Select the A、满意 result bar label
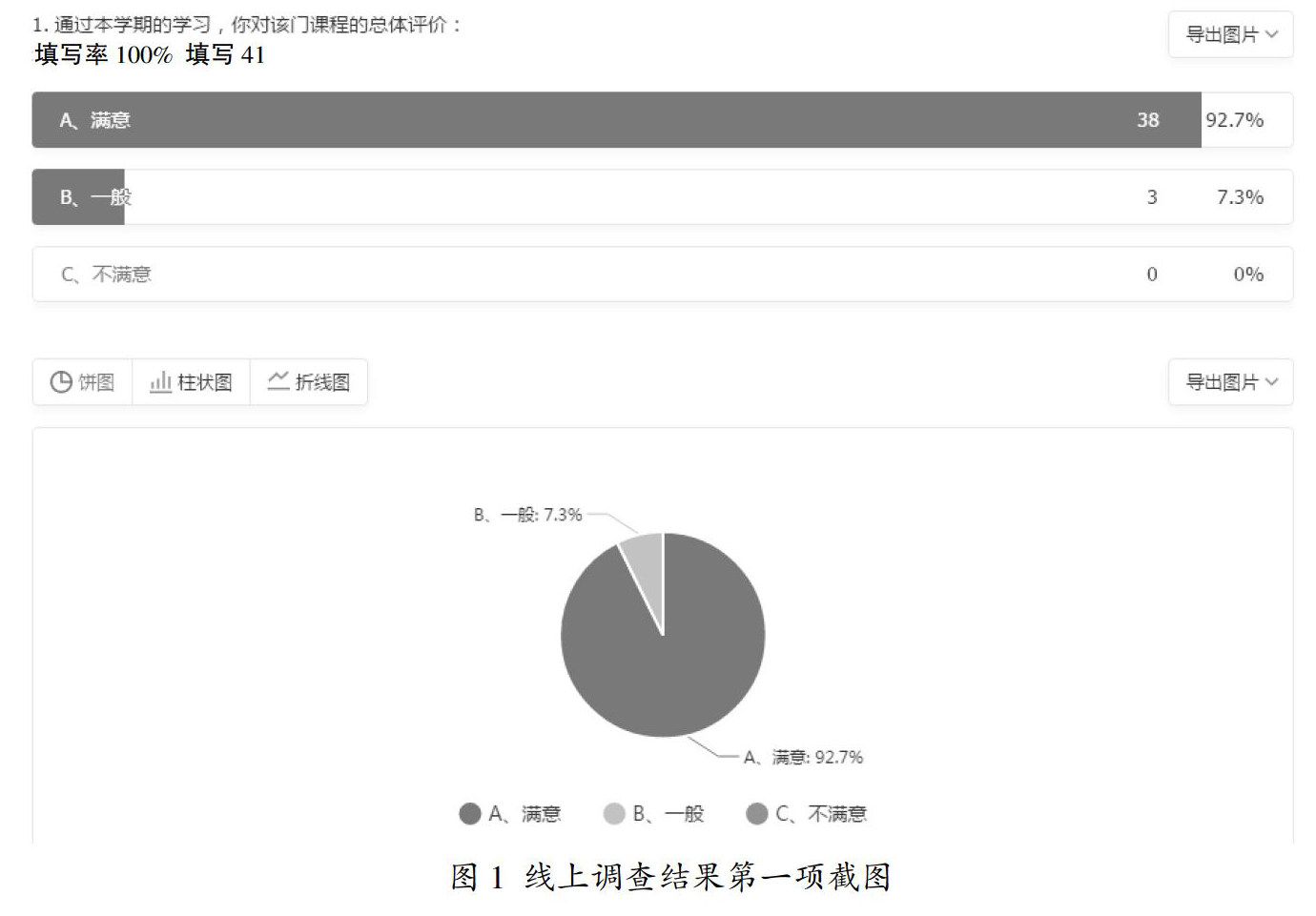The width and height of the screenshot is (1316, 916). (95, 120)
